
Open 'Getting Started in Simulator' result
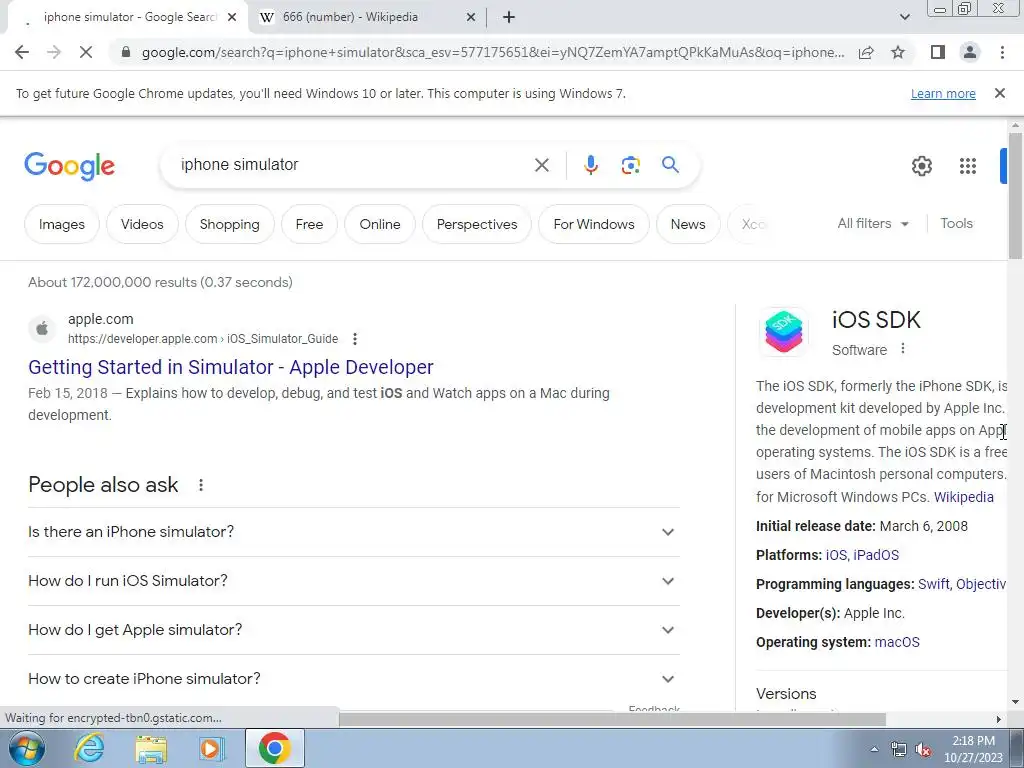231,367
